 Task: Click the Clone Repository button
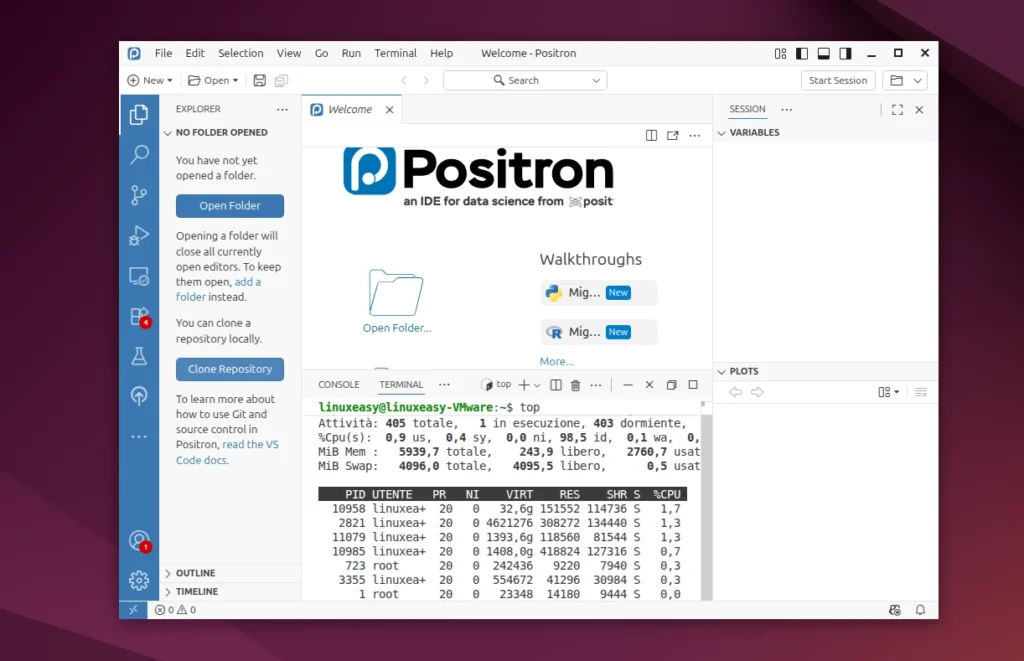click(229, 369)
